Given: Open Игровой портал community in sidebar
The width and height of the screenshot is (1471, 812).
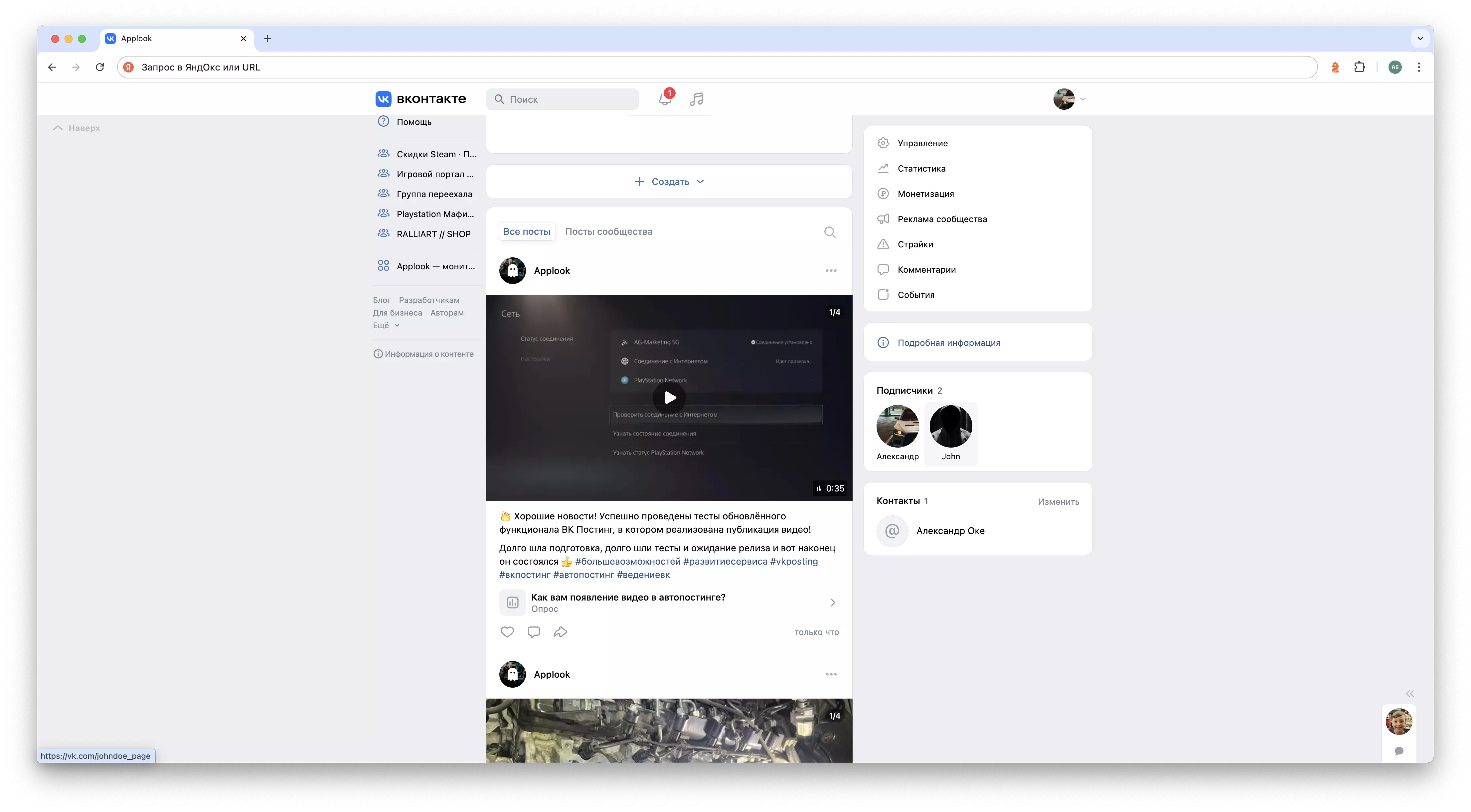Looking at the screenshot, I should coord(426,174).
